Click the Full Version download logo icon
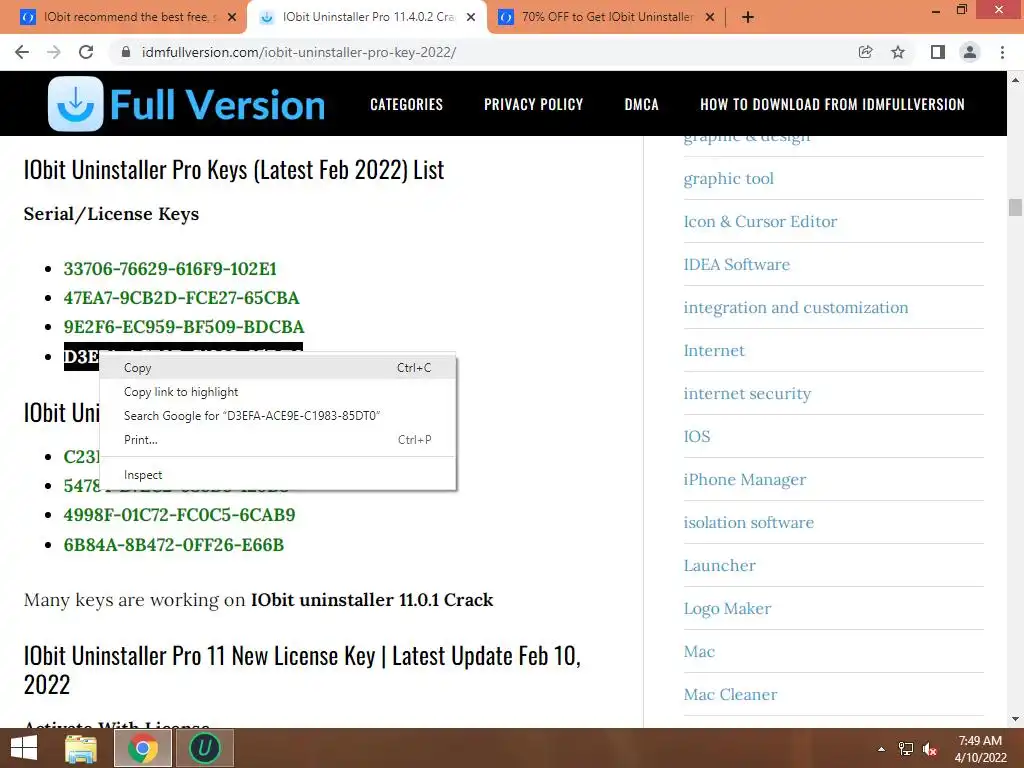1024x768 pixels. (x=76, y=104)
